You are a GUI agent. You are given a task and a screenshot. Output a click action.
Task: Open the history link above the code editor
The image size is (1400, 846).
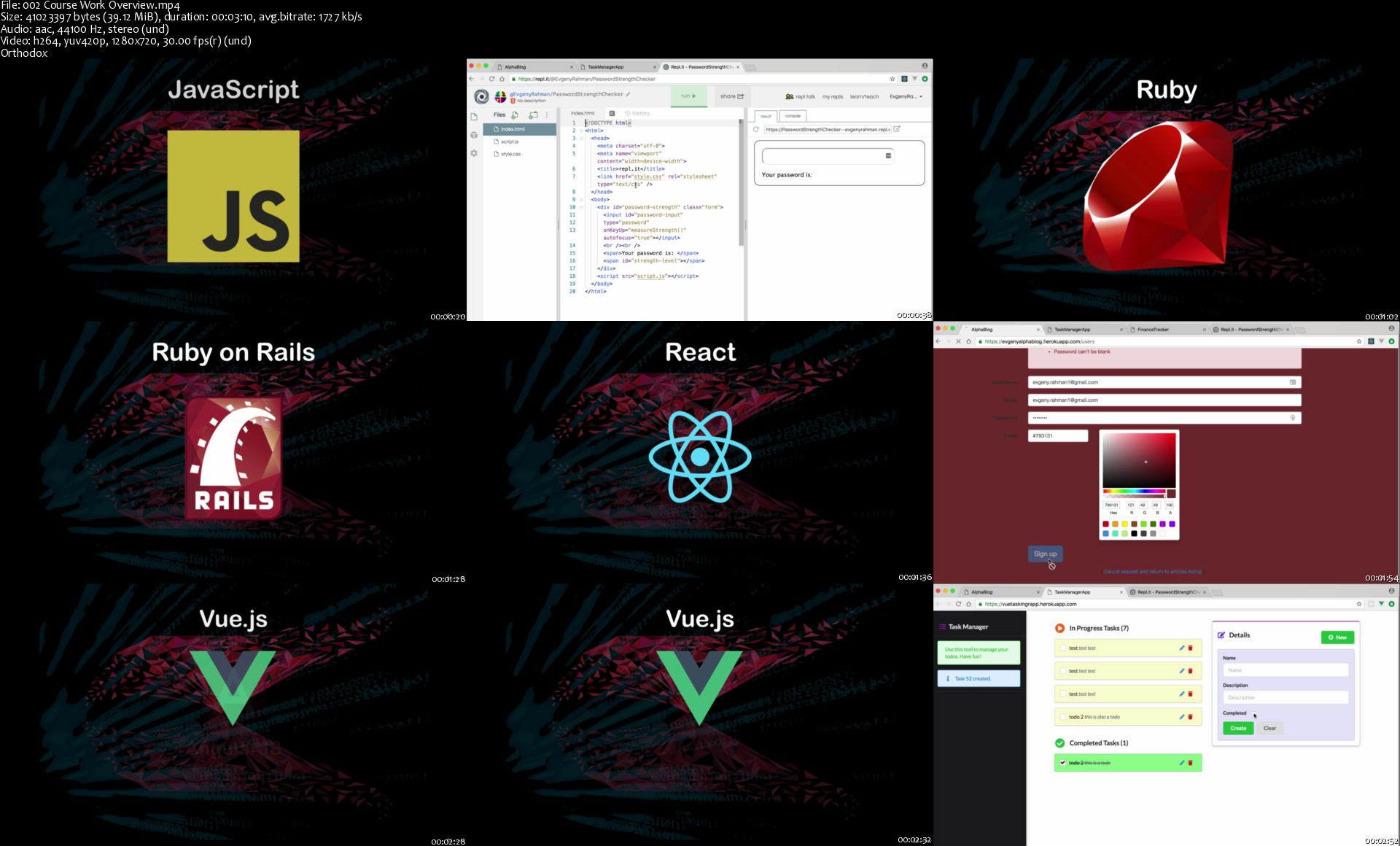pyautogui.click(x=637, y=113)
